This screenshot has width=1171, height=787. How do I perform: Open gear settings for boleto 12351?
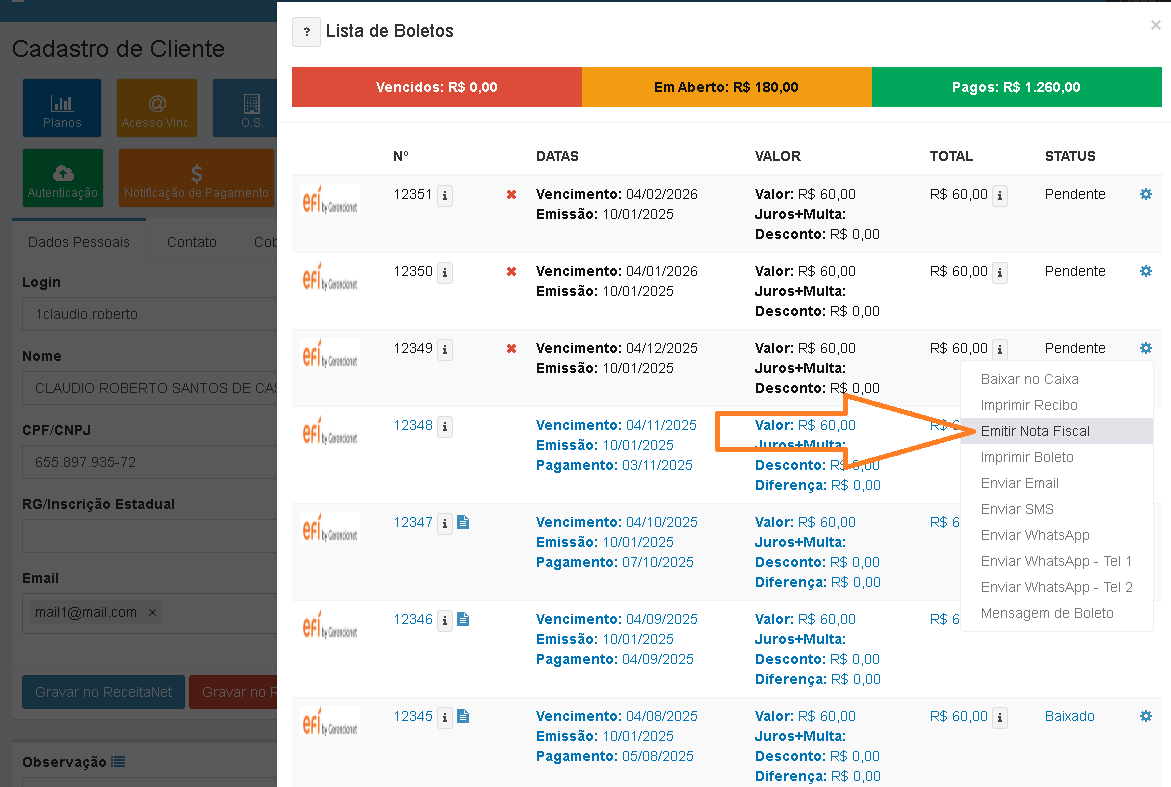pos(1146,194)
